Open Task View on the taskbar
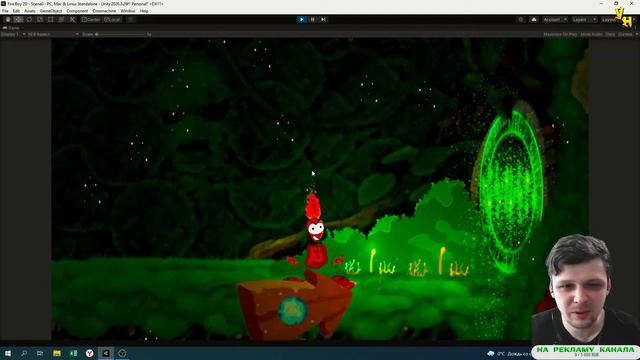The width and height of the screenshot is (640, 360). point(40,353)
